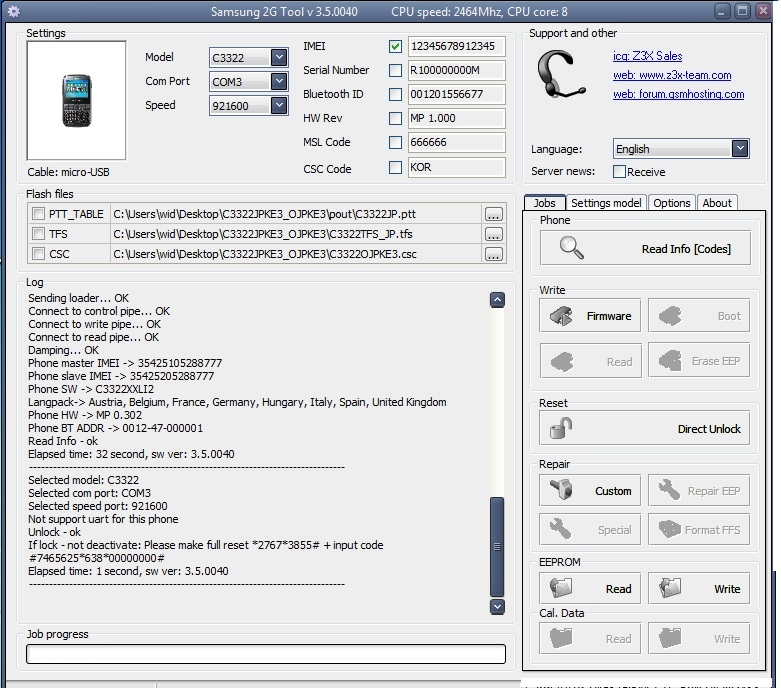Click the EEPROM Write folder icon
The height and width of the screenshot is (688, 781).
(x=670, y=588)
